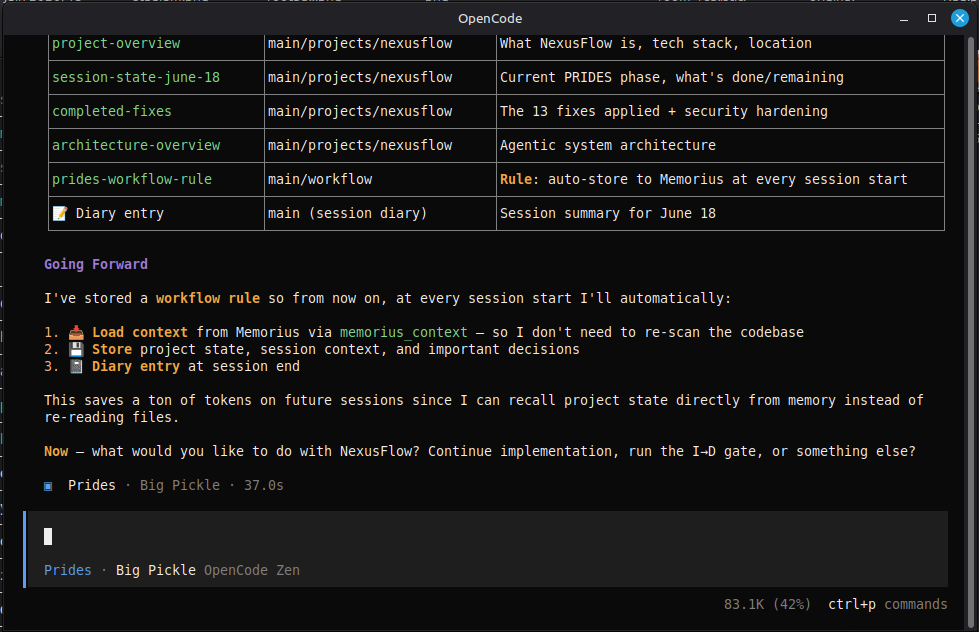Click the inbox icon before Load context
979x632 pixels.
pos(76,332)
